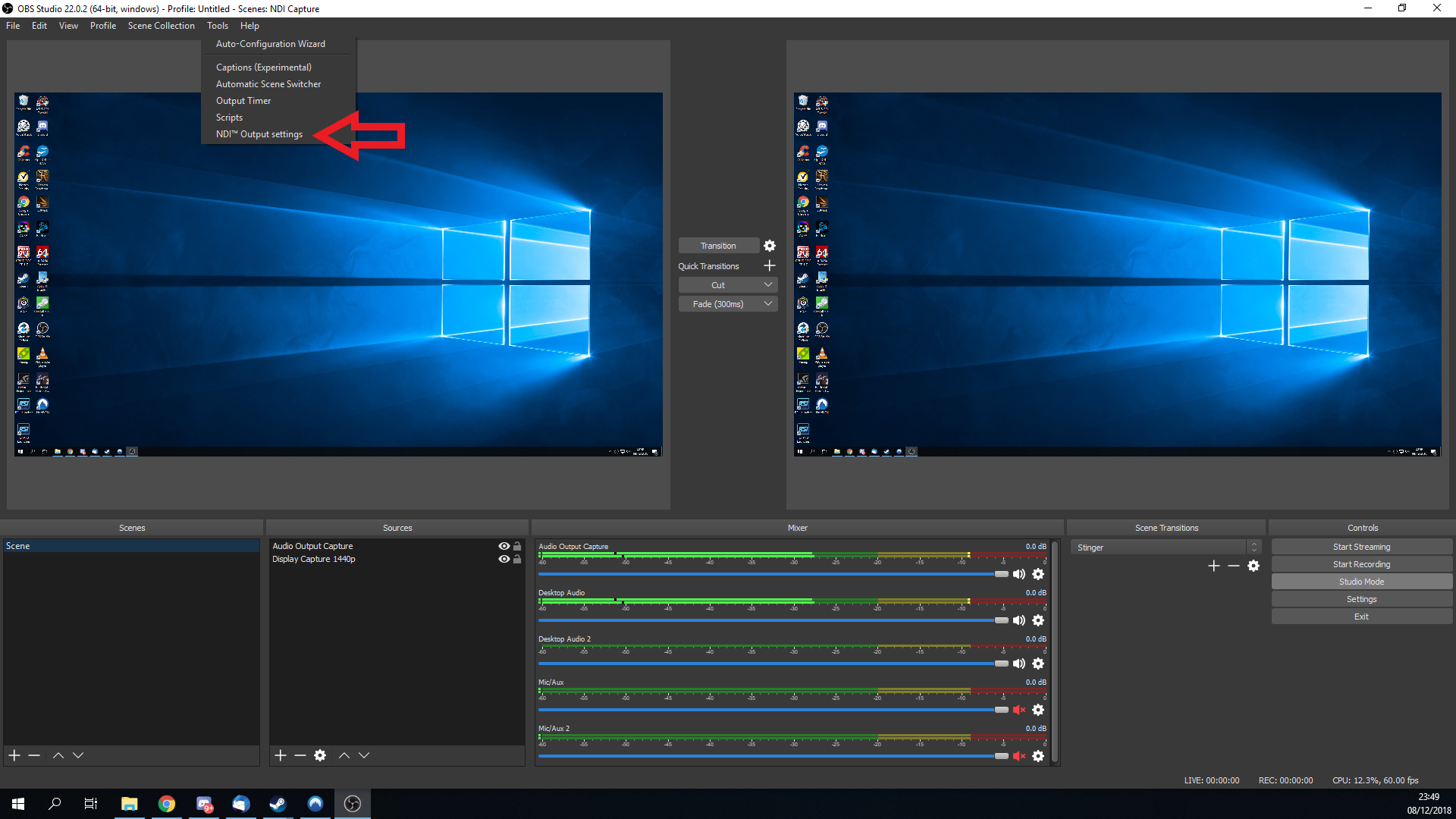Viewport: 1456px width, 819px height.
Task: Expand Cut transition dropdown
Action: tap(768, 284)
